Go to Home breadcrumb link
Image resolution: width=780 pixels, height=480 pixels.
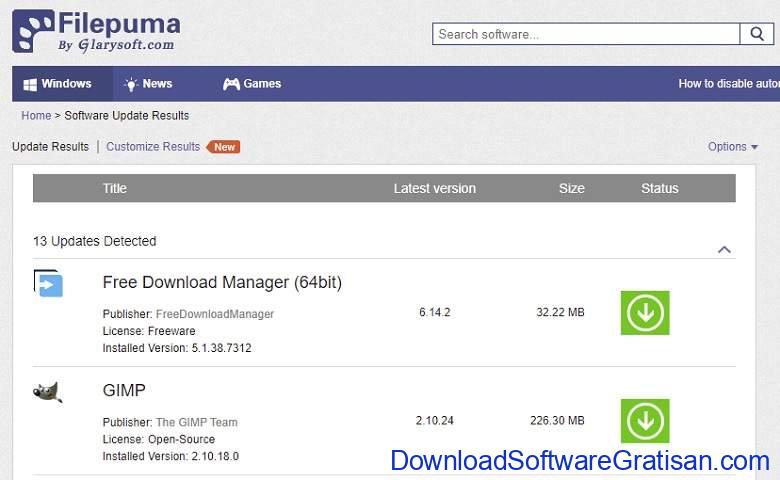[36, 115]
